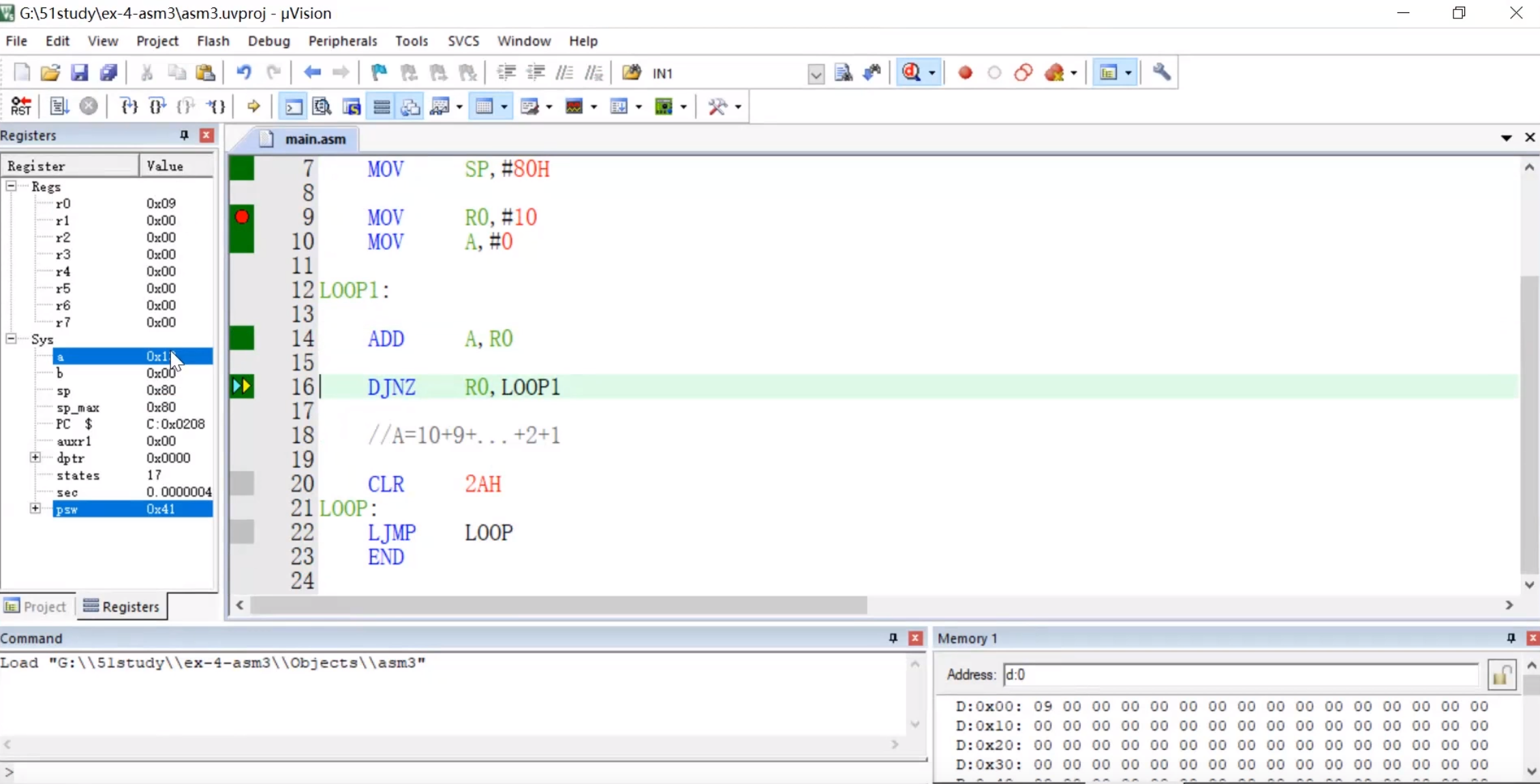Unlock Memory 1 address with the padlock icon
Viewport: 1540px width, 784px height.
[1502, 675]
